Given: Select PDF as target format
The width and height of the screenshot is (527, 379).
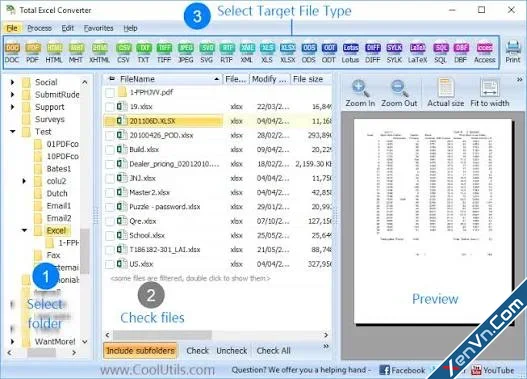Looking at the screenshot, I should coord(33,53).
